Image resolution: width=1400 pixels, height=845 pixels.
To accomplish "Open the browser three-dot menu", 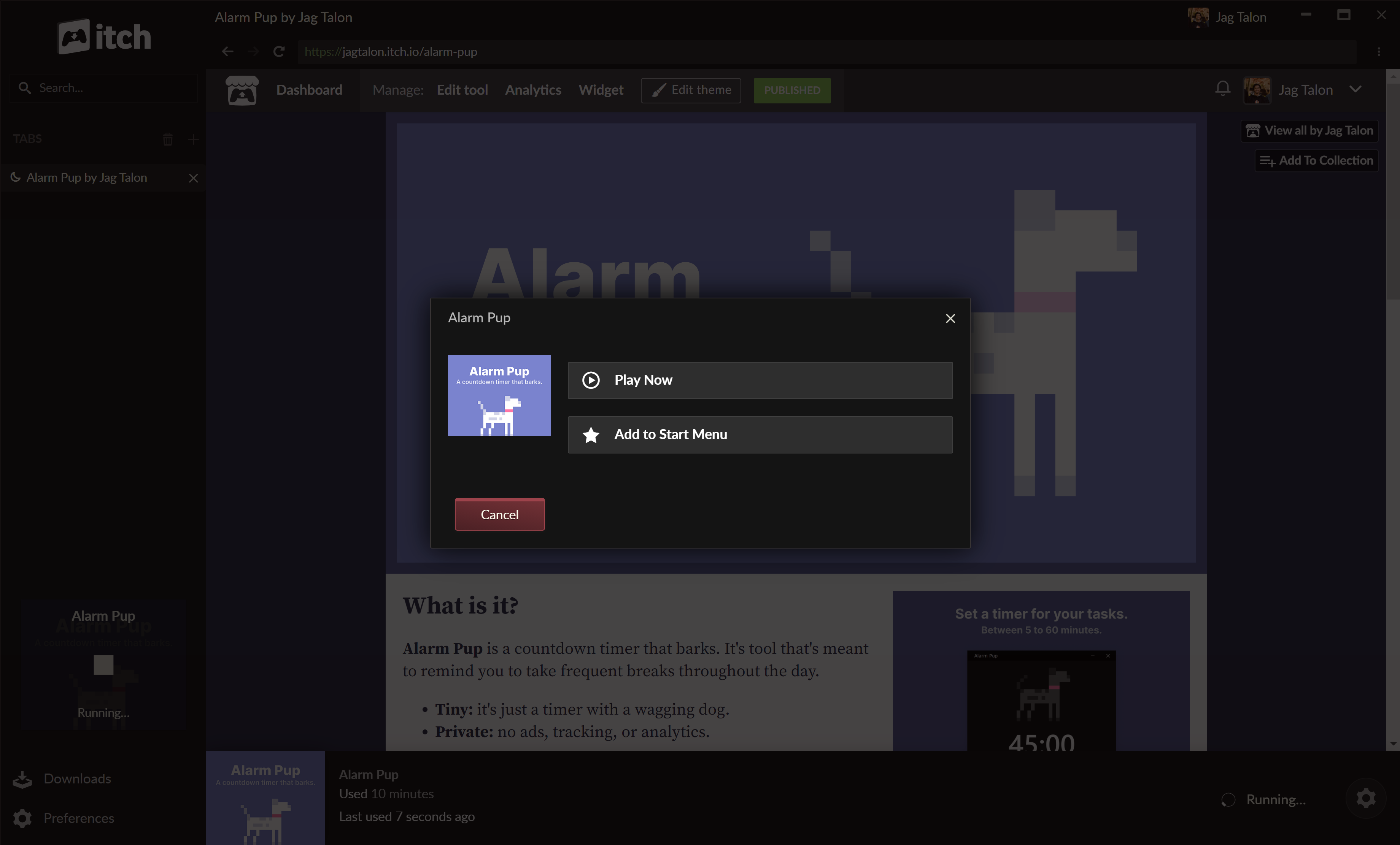I will pos(1378,52).
